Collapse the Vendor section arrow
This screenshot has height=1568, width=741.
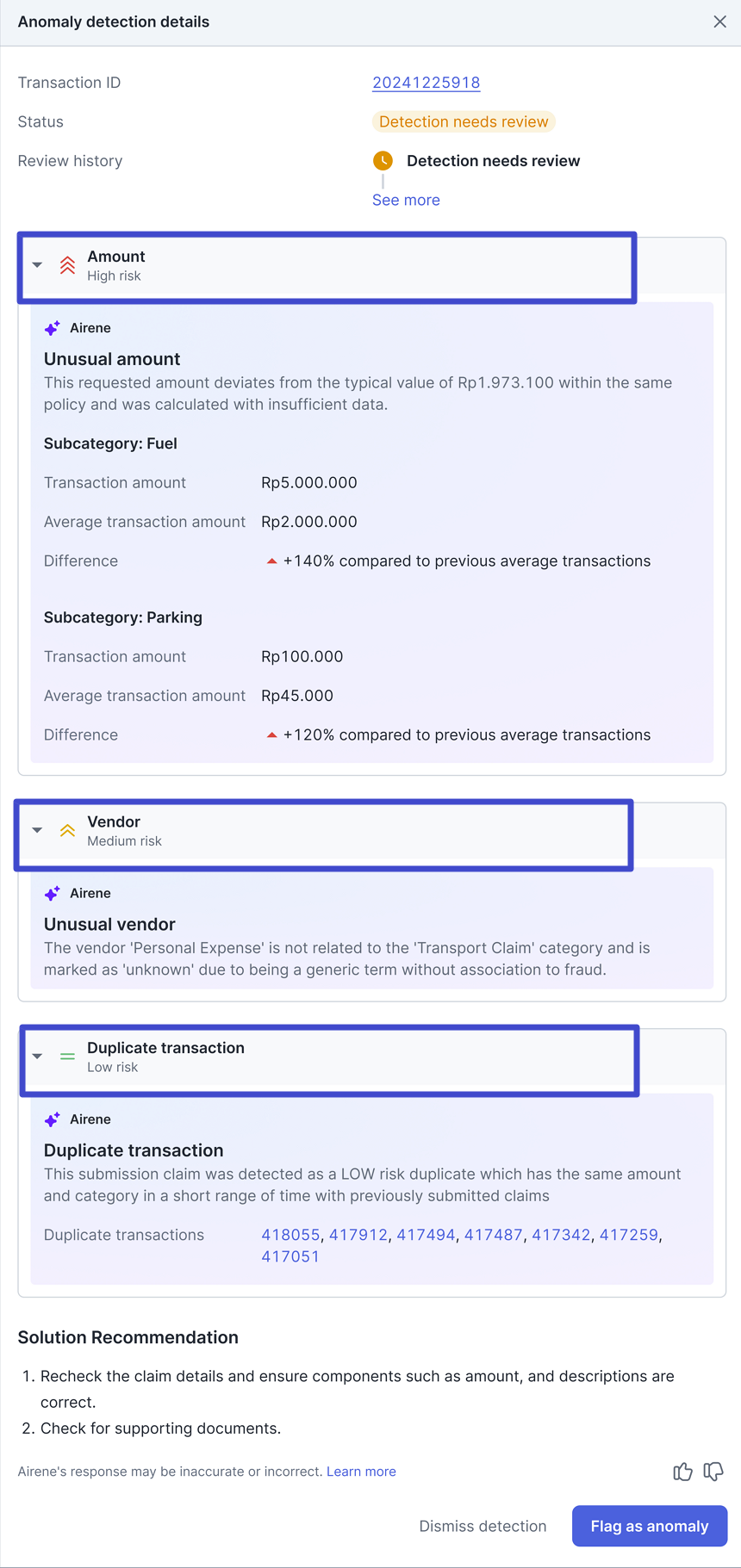(x=37, y=831)
